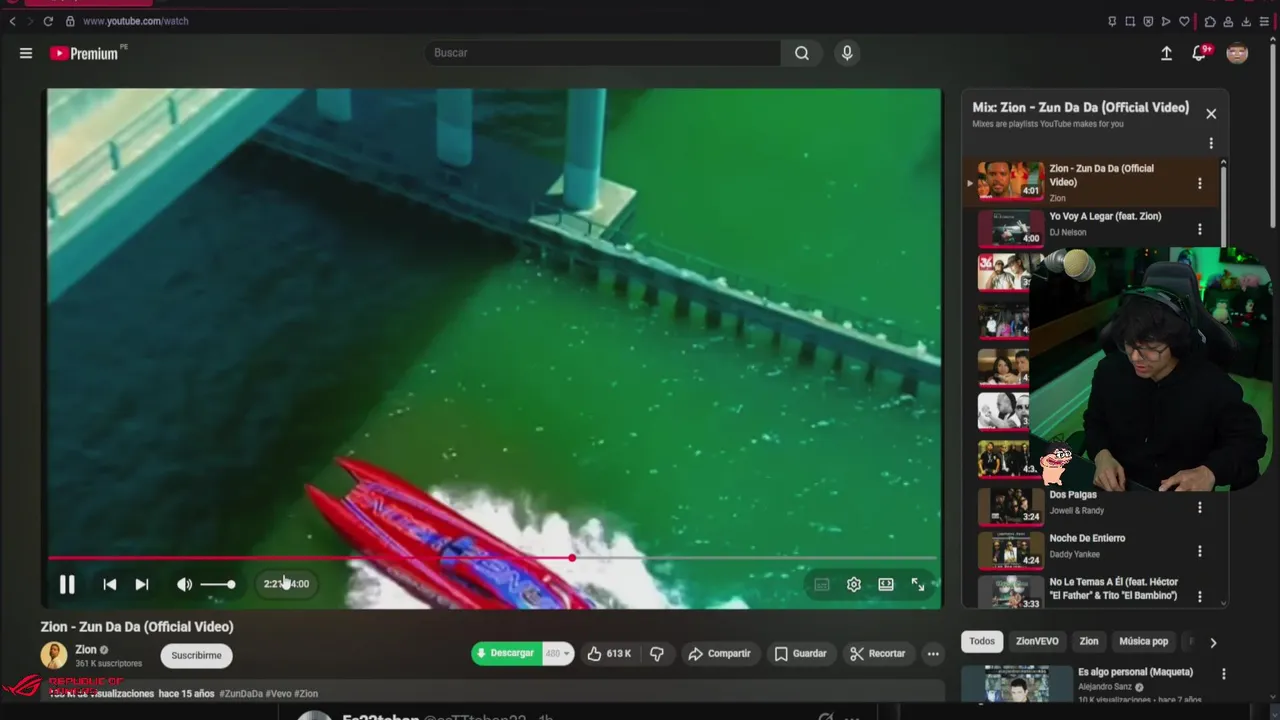Screen dimensions: 1280x720
Task: Play Noche De Entierro playlist item
Action: pyautogui.click(x=1091, y=550)
